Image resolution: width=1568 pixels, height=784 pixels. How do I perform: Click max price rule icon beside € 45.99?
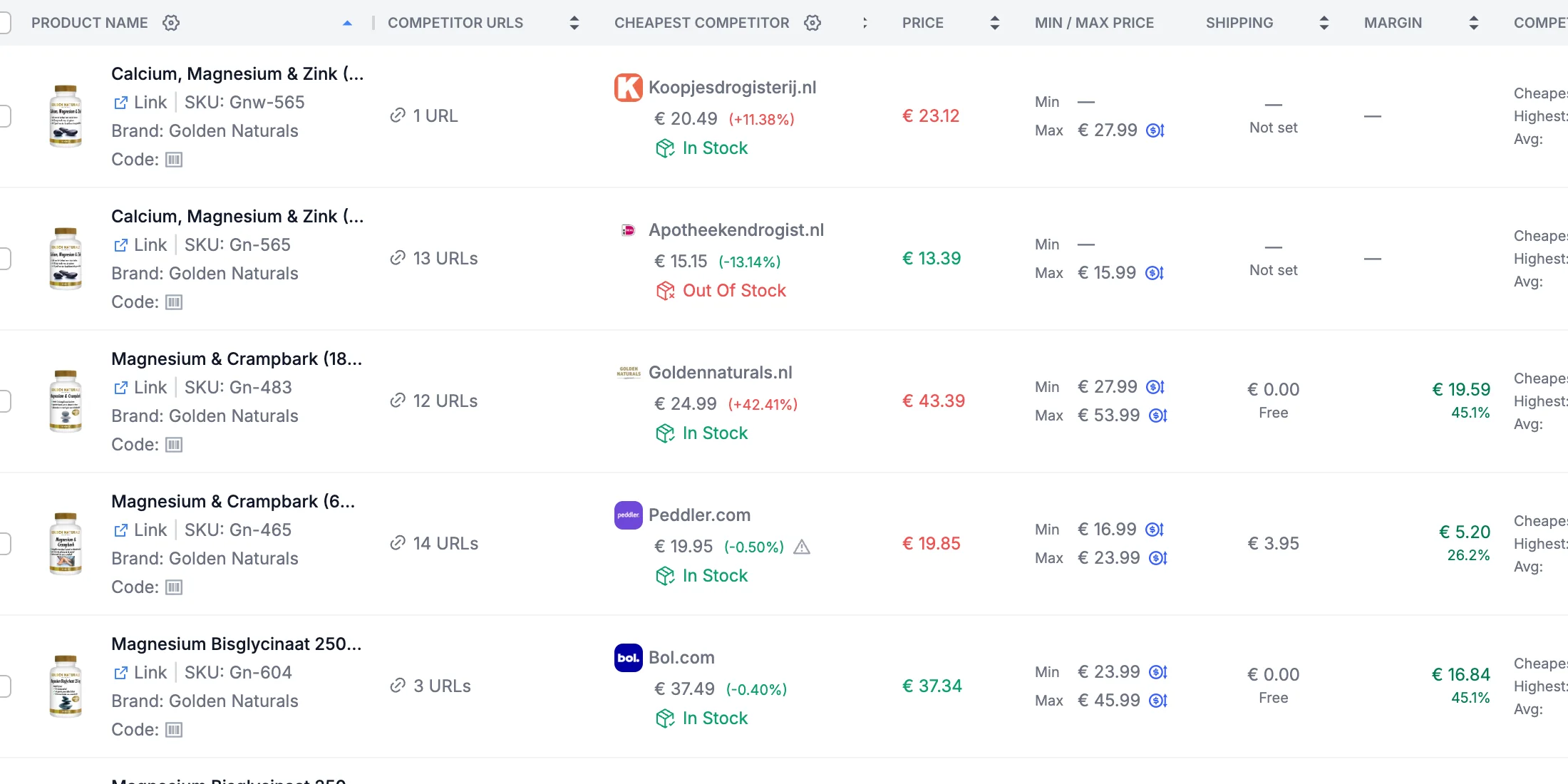1158,701
